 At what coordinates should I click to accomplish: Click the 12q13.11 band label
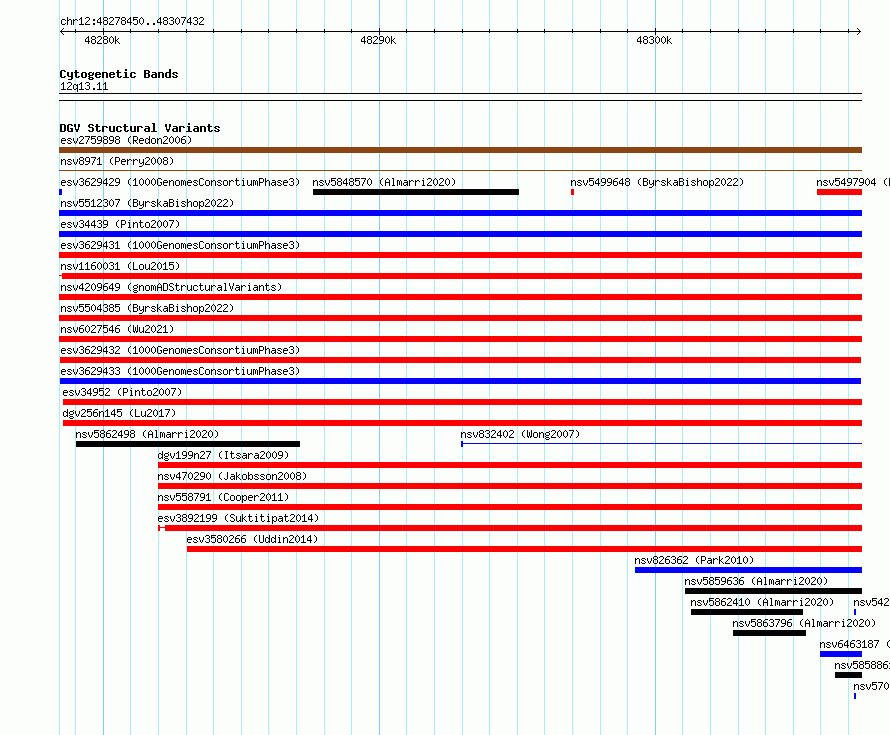coord(84,86)
